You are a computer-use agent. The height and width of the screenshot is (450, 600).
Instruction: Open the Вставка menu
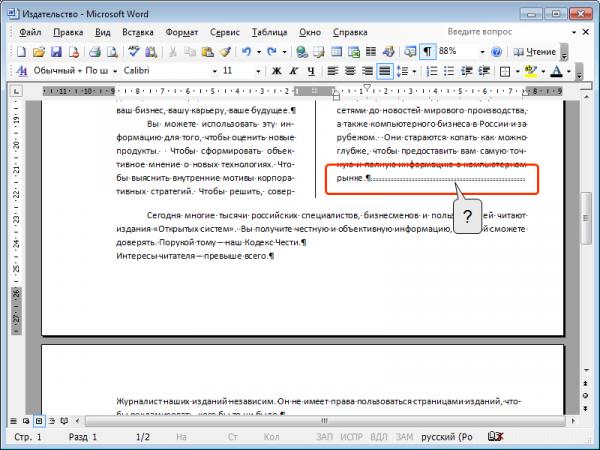tap(138, 32)
